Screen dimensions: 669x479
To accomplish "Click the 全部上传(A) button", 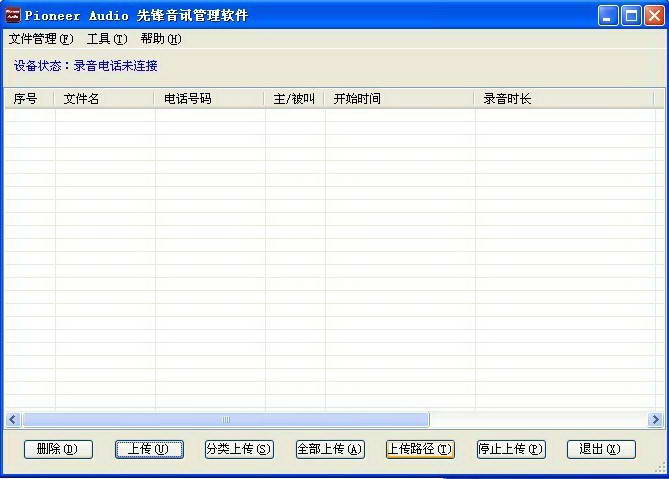I will pos(330,450).
